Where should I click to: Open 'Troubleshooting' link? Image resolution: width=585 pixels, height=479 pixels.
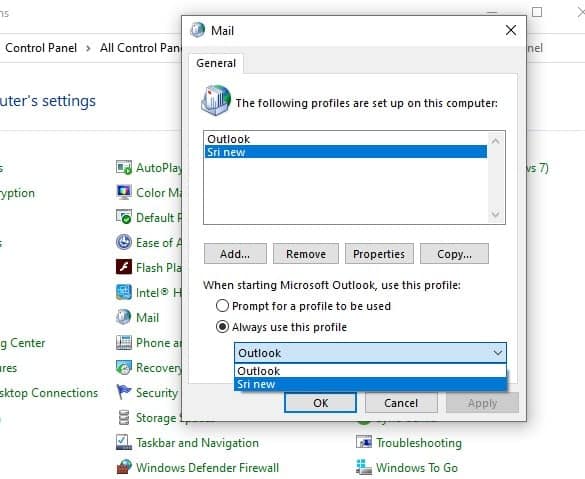(x=419, y=443)
